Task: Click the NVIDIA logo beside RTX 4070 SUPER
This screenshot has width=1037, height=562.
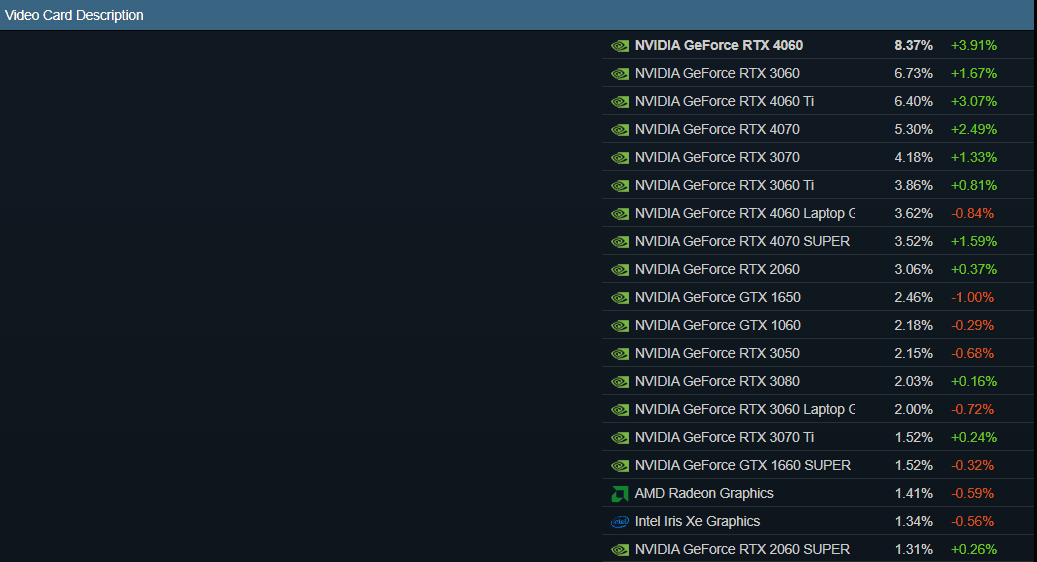Action: click(x=620, y=242)
